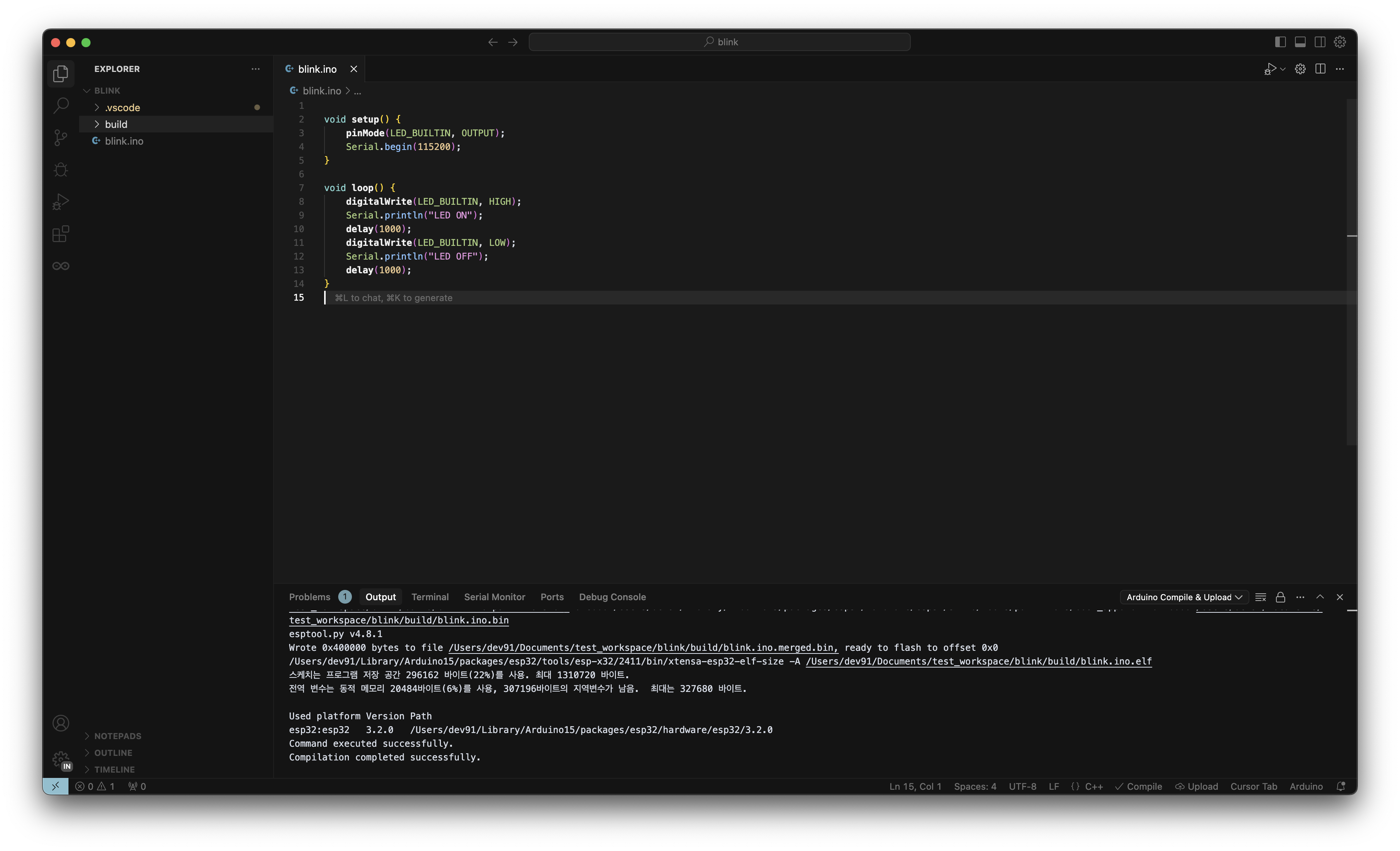The width and height of the screenshot is (1400, 851).
Task: Open the Arduino Compile & Upload dropdown
Action: (x=1184, y=597)
